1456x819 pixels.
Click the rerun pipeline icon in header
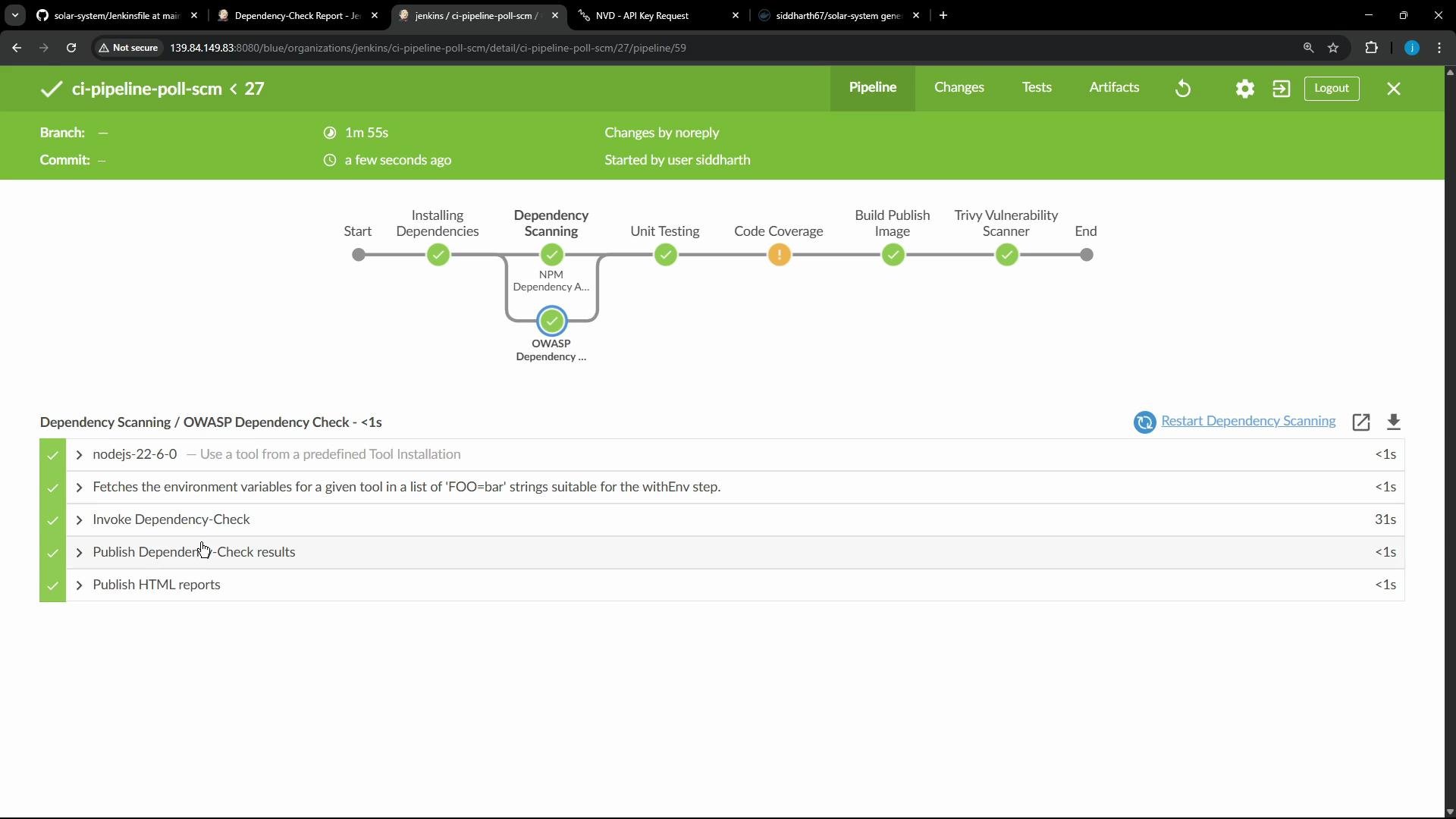click(x=1183, y=89)
